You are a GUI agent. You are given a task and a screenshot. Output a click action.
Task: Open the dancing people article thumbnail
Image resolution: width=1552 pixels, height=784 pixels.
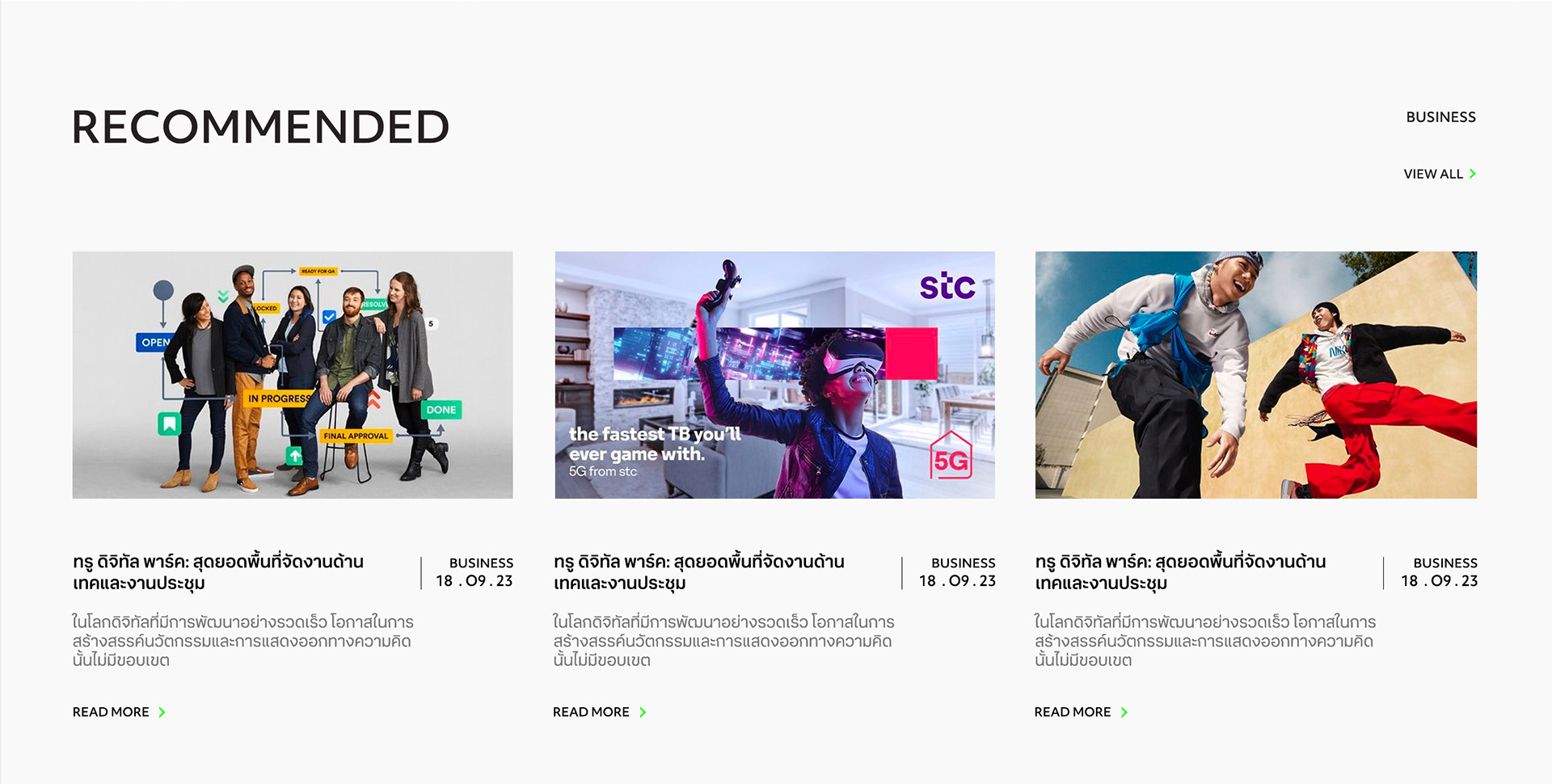click(1256, 375)
